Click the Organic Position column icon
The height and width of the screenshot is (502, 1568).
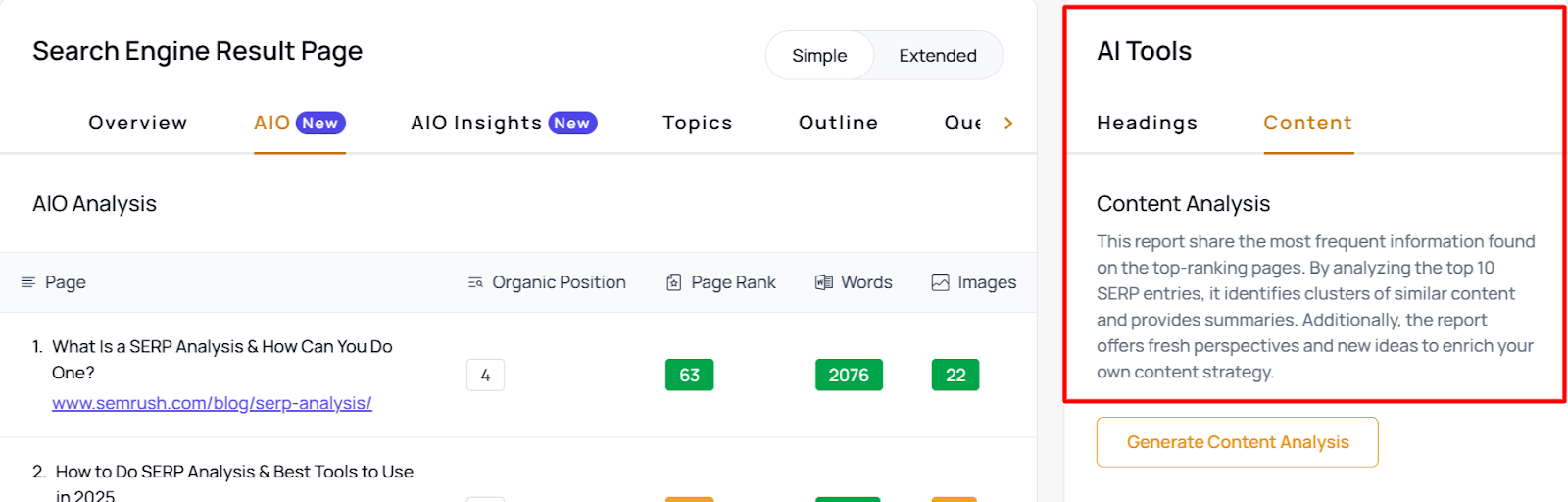[475, 282]
